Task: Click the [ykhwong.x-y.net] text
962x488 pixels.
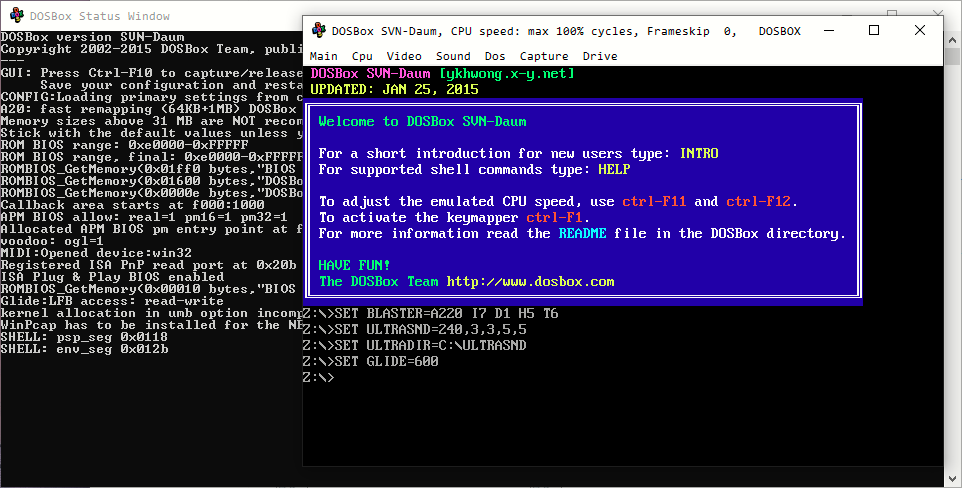Action: (507, 74)
